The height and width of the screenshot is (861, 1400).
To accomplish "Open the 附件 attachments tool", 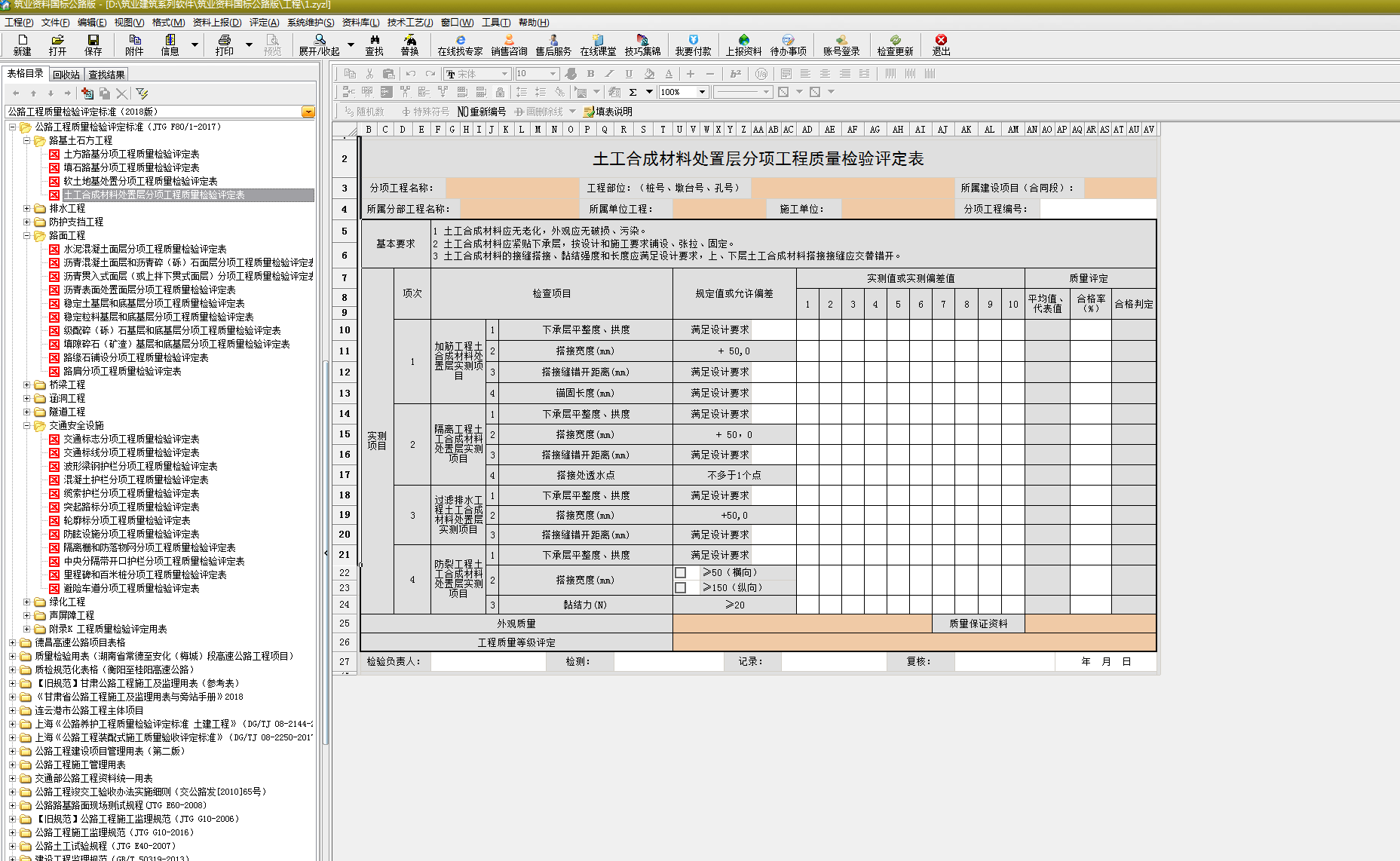I will [x=134, y=44].
